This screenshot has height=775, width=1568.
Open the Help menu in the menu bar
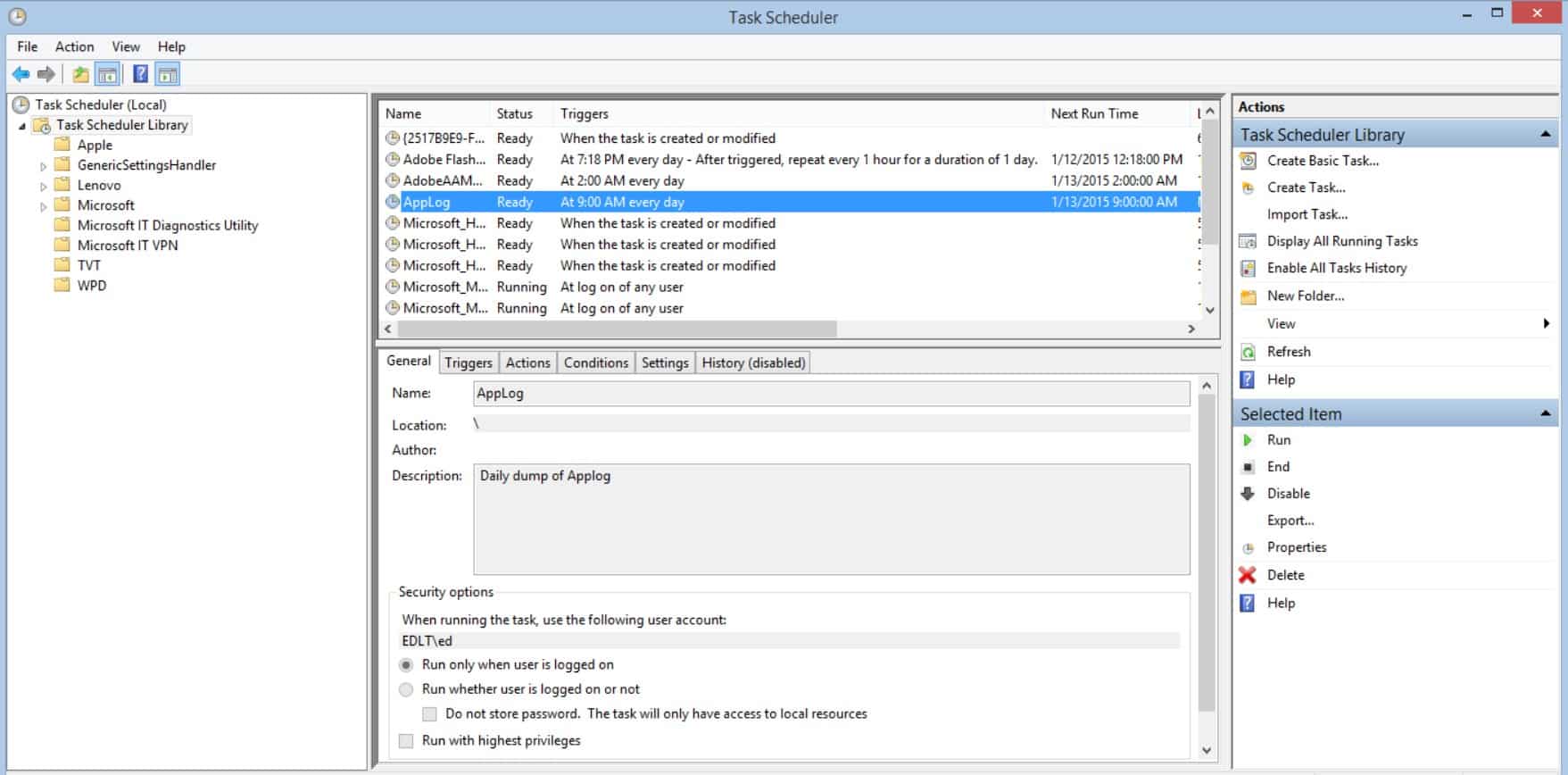[171, 46]
